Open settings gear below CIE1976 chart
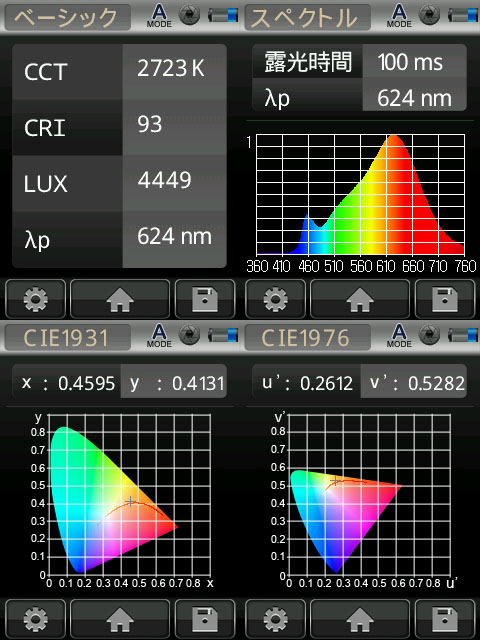This screenshot has width=480, height=640. pos(276,618)
